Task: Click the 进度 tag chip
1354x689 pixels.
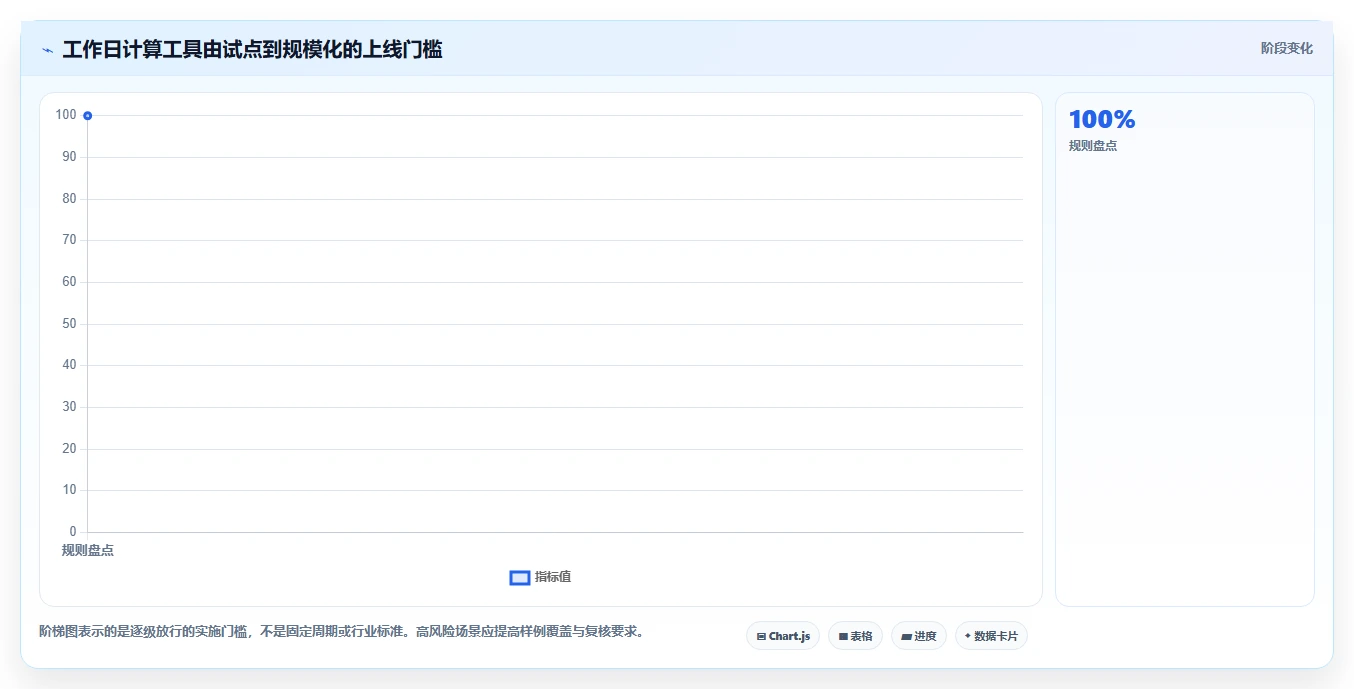Action: pyautogui.click(x=919, y=636)
